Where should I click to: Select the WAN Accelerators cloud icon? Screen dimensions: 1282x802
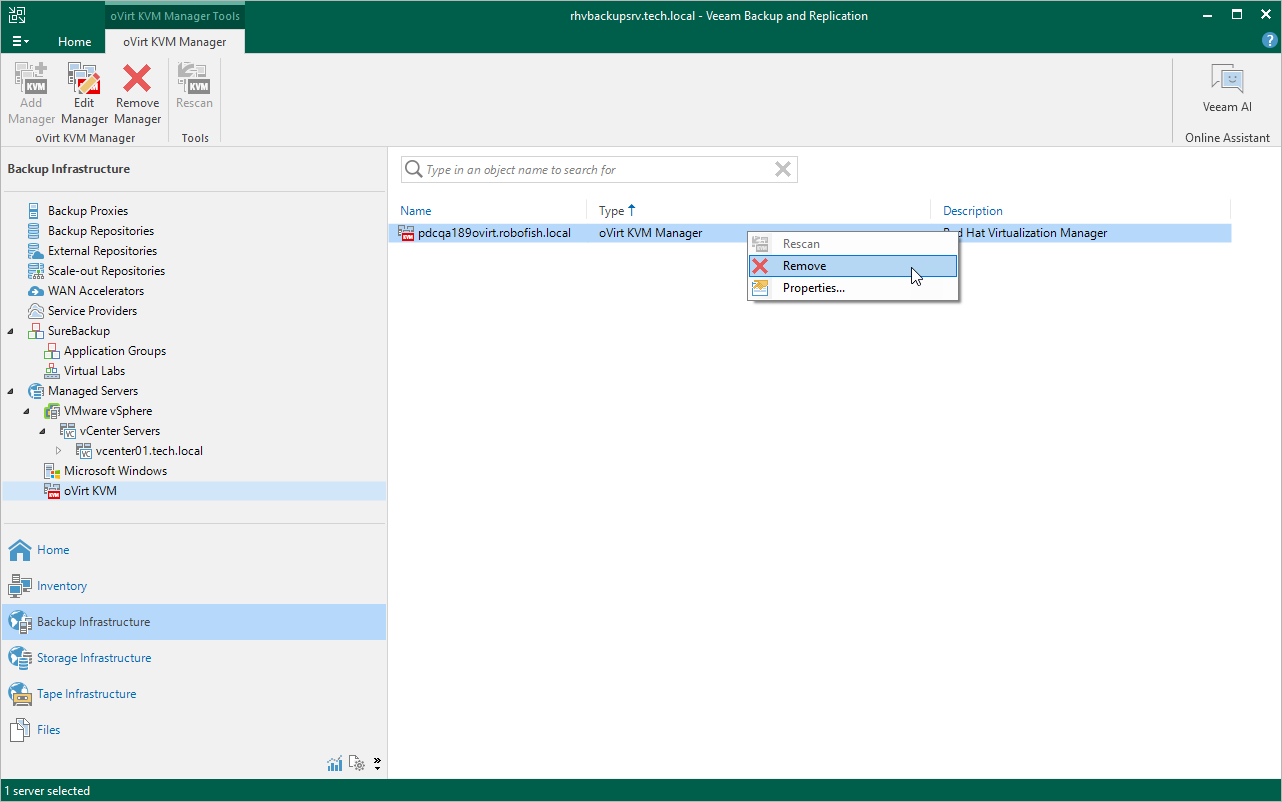35,291
